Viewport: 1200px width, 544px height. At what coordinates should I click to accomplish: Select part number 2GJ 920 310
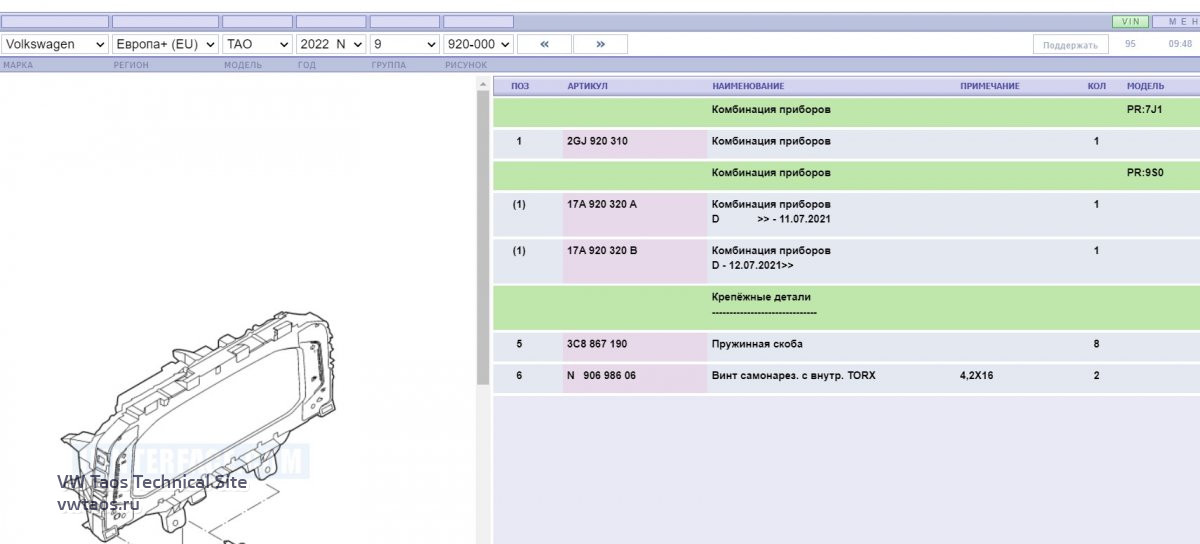pyautogui.click(x=598, y=141)
